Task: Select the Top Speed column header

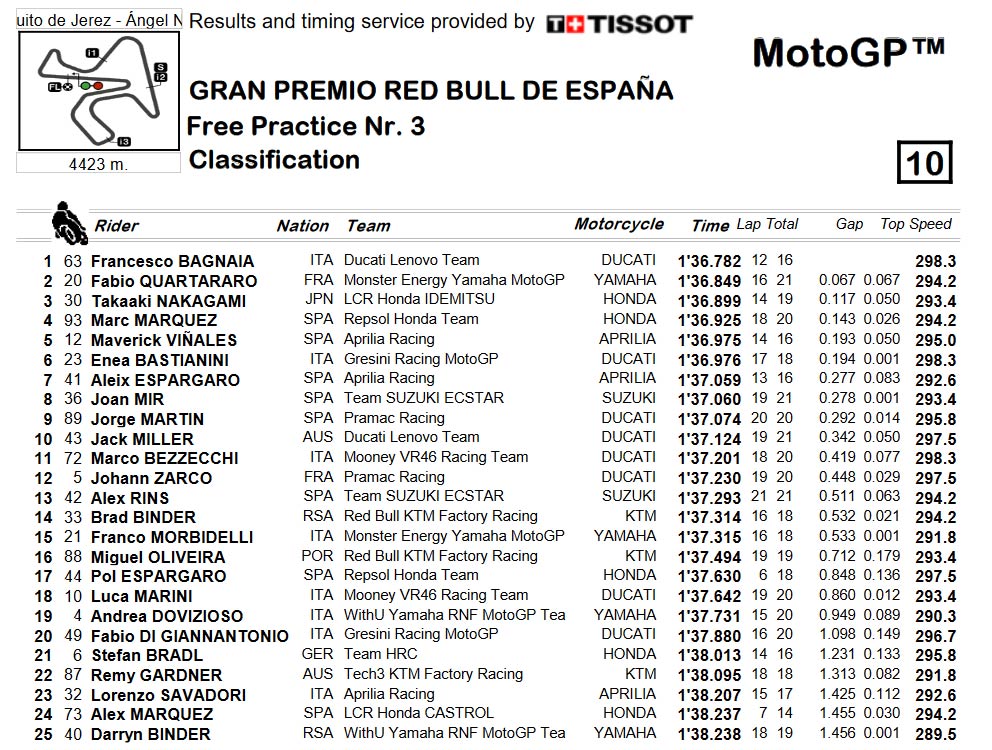Action: tap(915, 224)
